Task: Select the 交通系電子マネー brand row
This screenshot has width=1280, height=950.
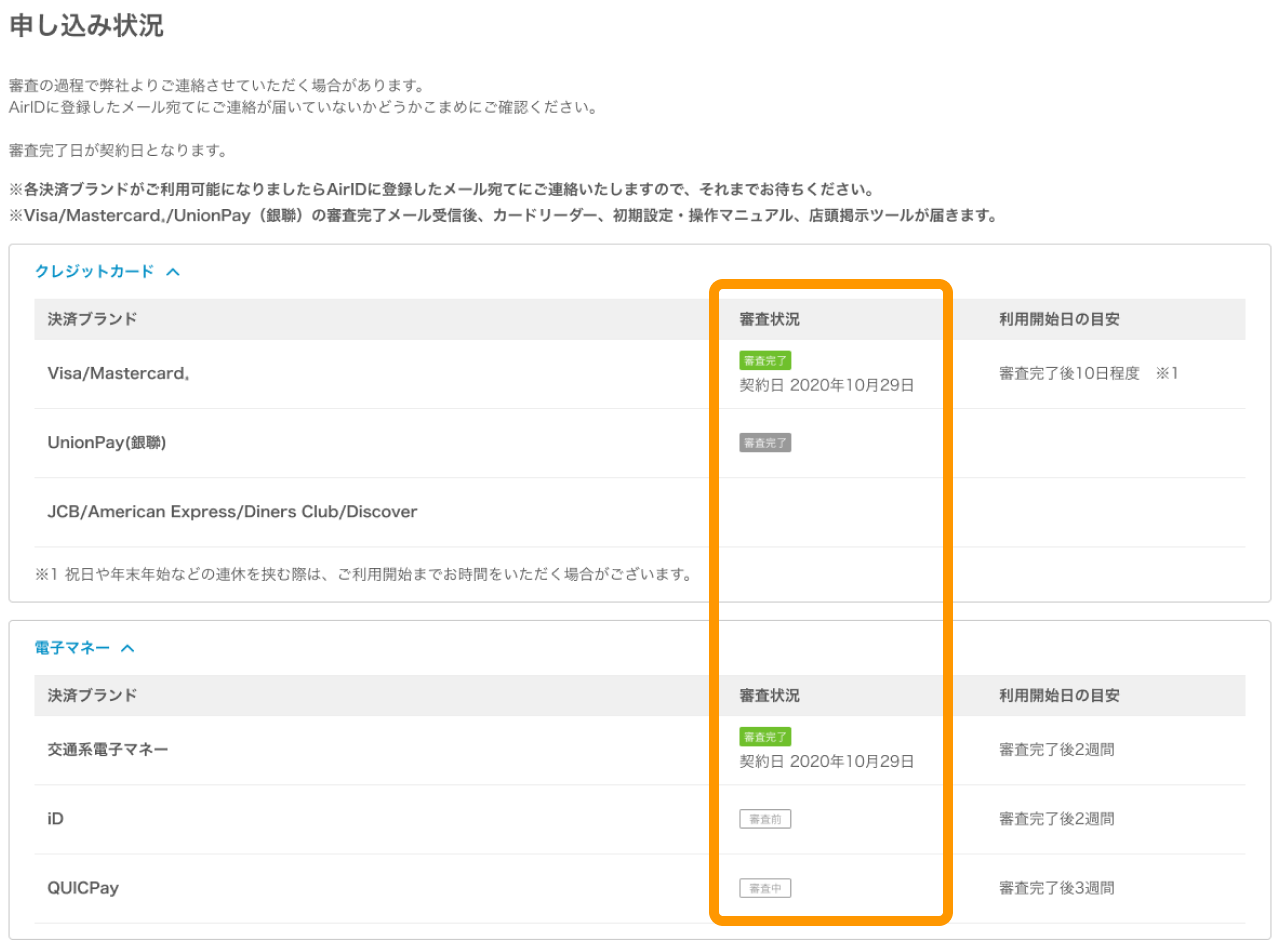Action: [108, 749]
